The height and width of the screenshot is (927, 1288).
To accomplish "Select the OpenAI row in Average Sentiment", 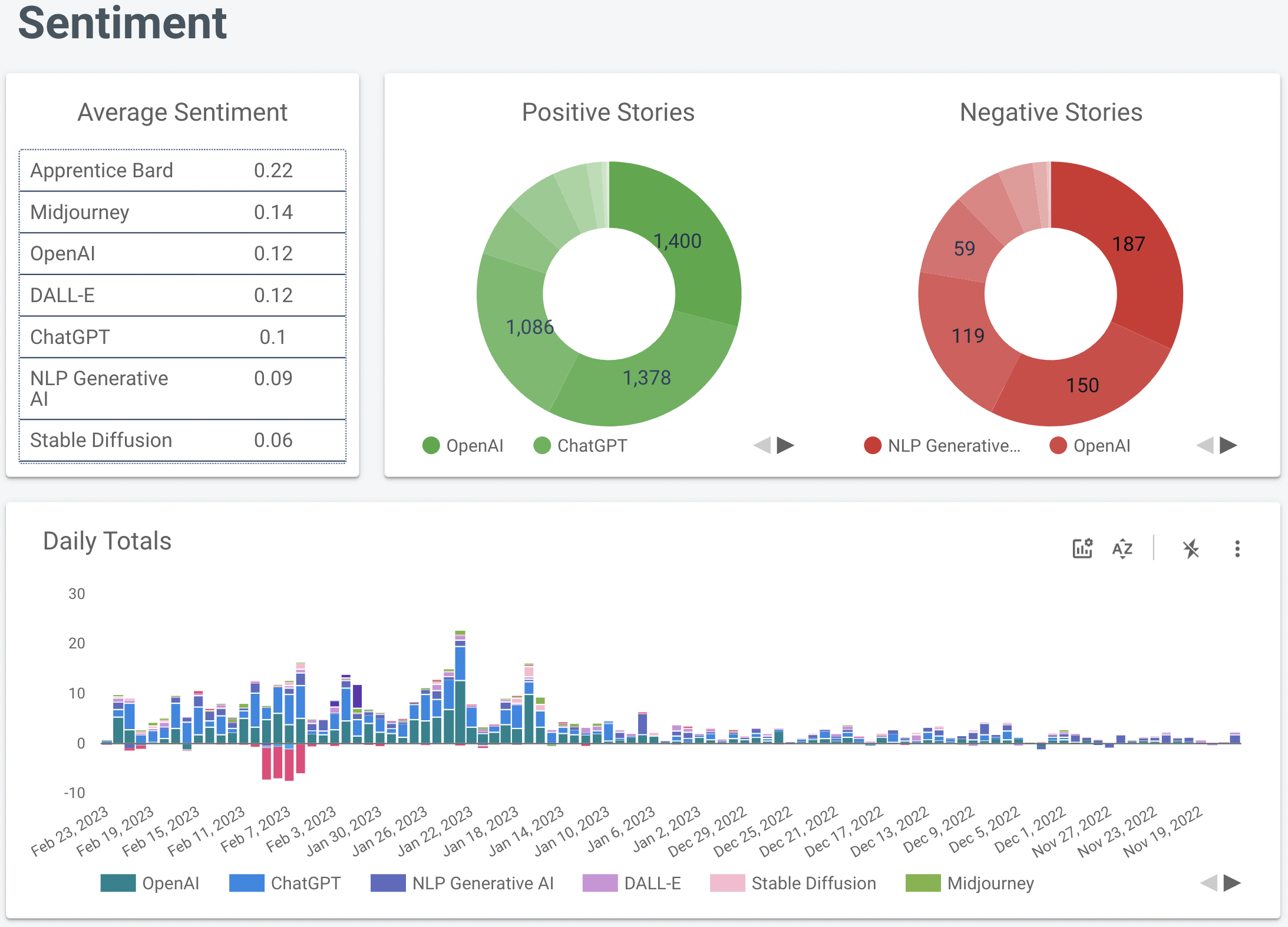I will (183, 254).
